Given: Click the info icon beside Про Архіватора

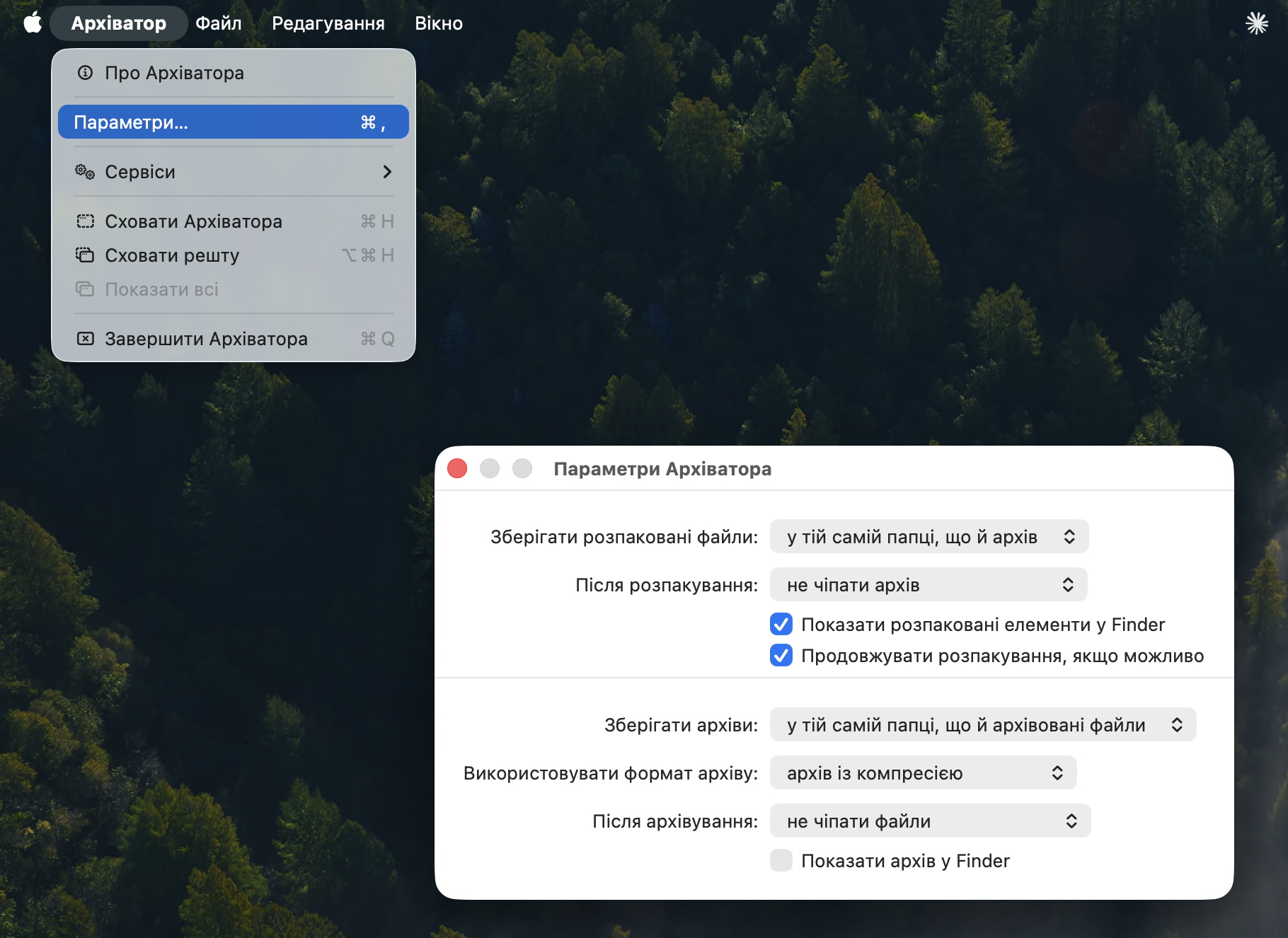Looking at the screenshot, I should [85, 73].
